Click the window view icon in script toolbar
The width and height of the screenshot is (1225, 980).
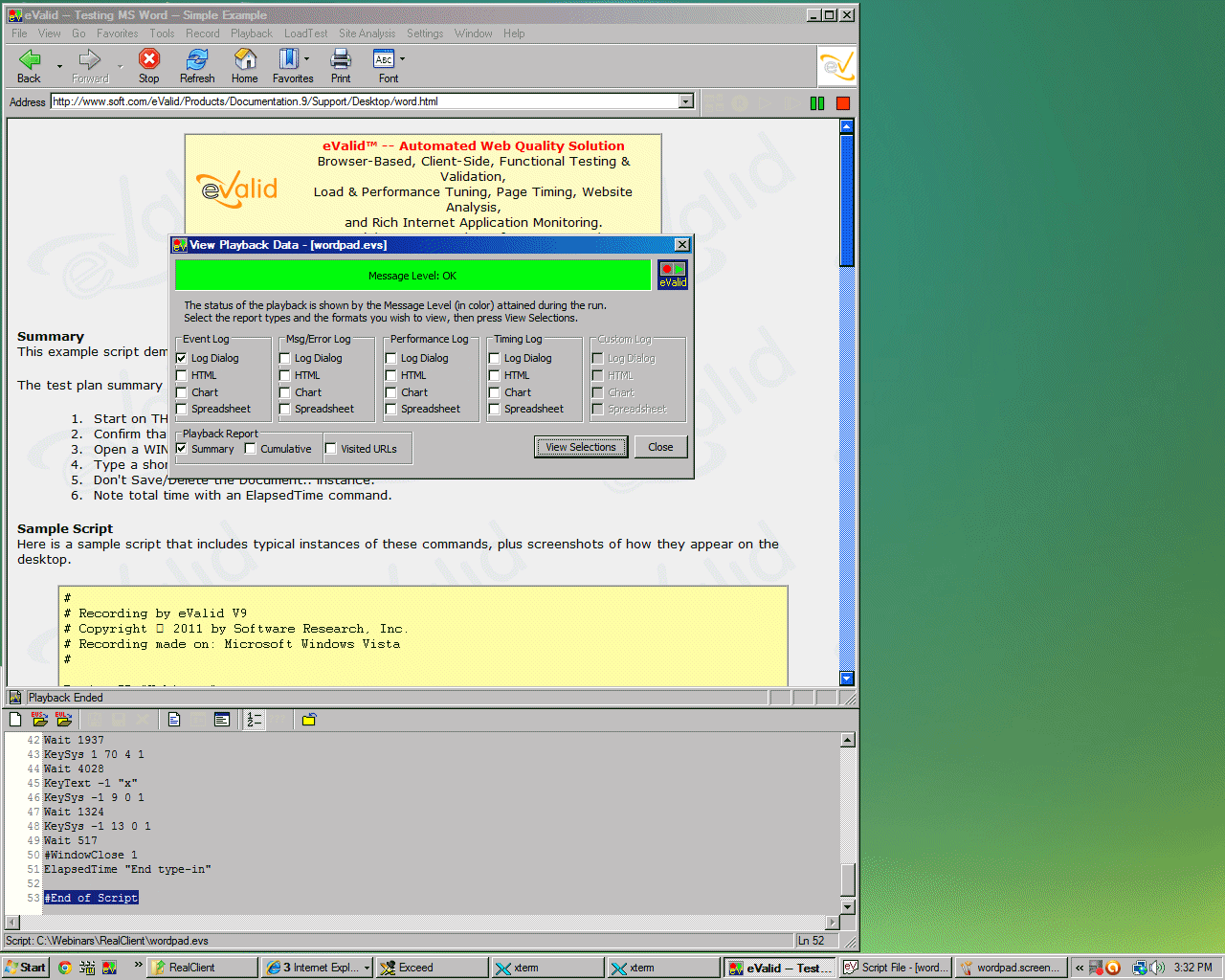(x=222, y=720)
